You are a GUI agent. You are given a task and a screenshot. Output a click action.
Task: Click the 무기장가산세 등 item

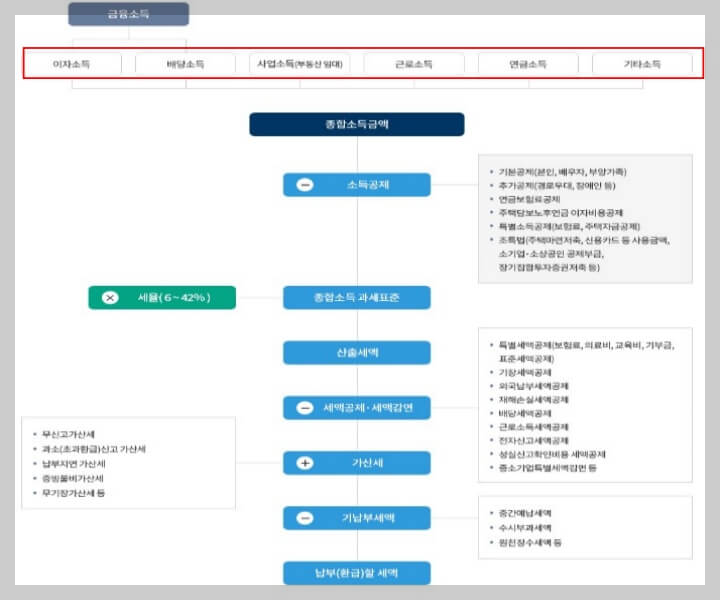(73, 493)
